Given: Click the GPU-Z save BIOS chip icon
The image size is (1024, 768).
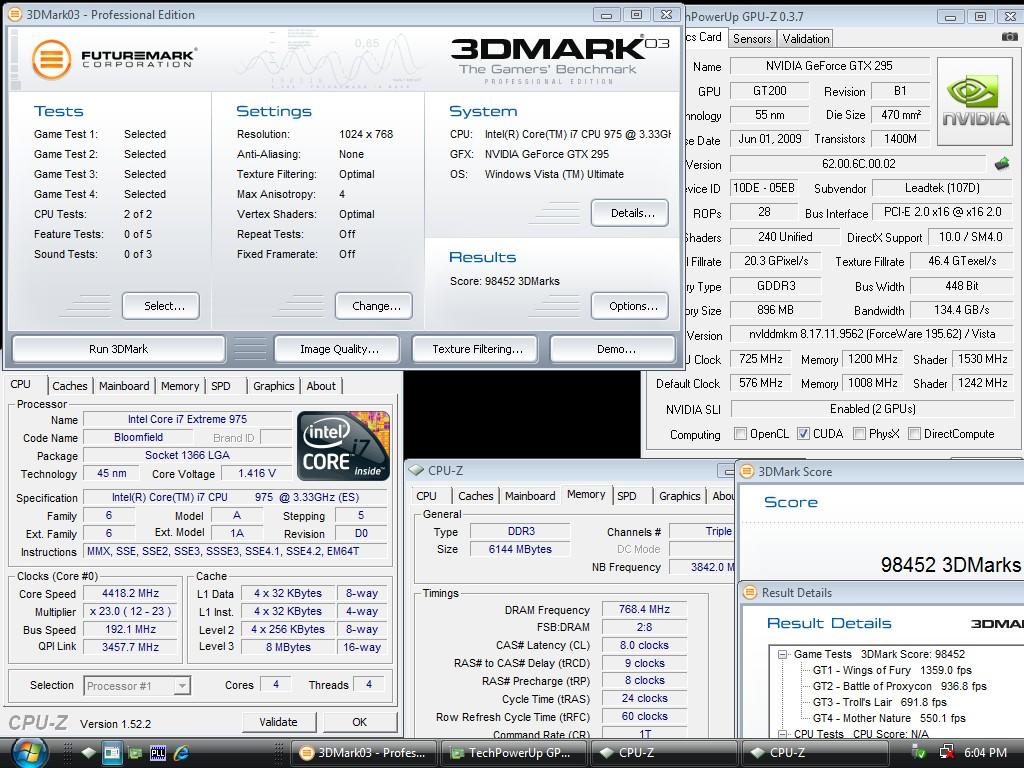Looking at the screenshot, I should pyautogui.click(x=1002, y=164).
